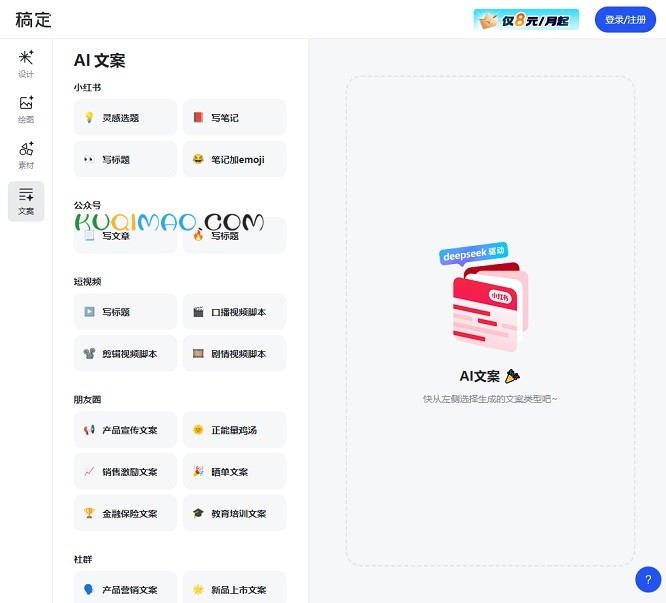Choose 口播视频脚本 card
The width and height of the screenshot is (666, 603).
[234, 312]
